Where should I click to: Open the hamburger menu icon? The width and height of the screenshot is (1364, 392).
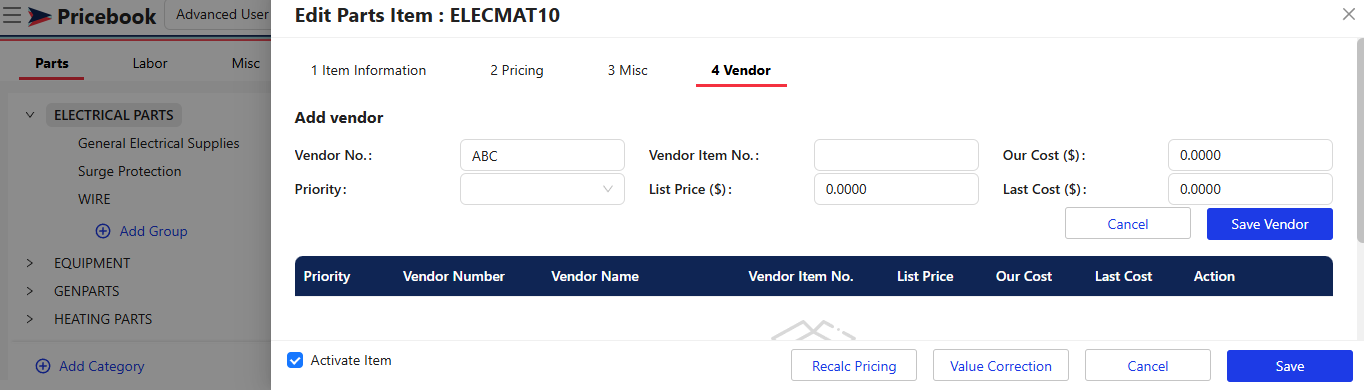pos(12,15)
